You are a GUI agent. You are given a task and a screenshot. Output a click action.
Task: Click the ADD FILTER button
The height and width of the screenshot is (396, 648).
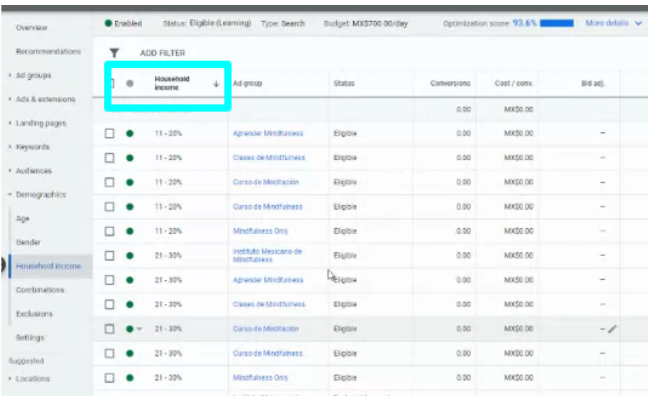point(162,53)
